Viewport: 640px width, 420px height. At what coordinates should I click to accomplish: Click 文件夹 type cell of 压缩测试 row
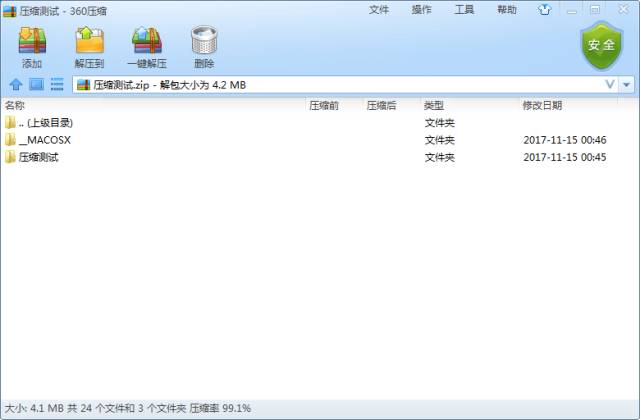click(440, 157)
